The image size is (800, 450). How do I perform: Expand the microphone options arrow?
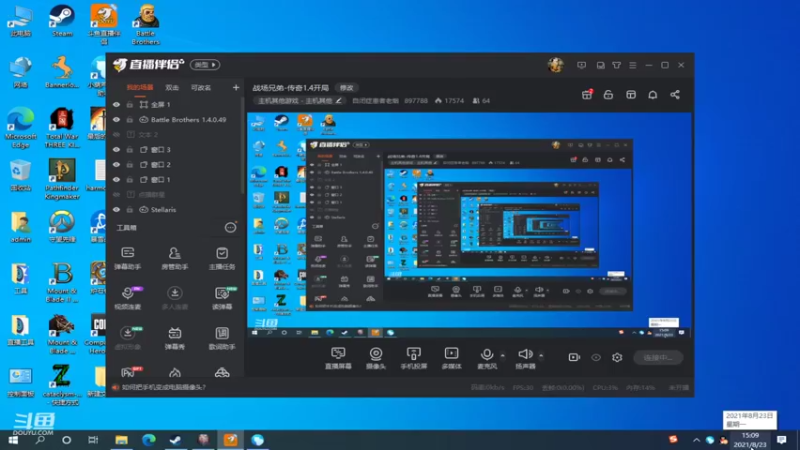(x=503, y=355)
